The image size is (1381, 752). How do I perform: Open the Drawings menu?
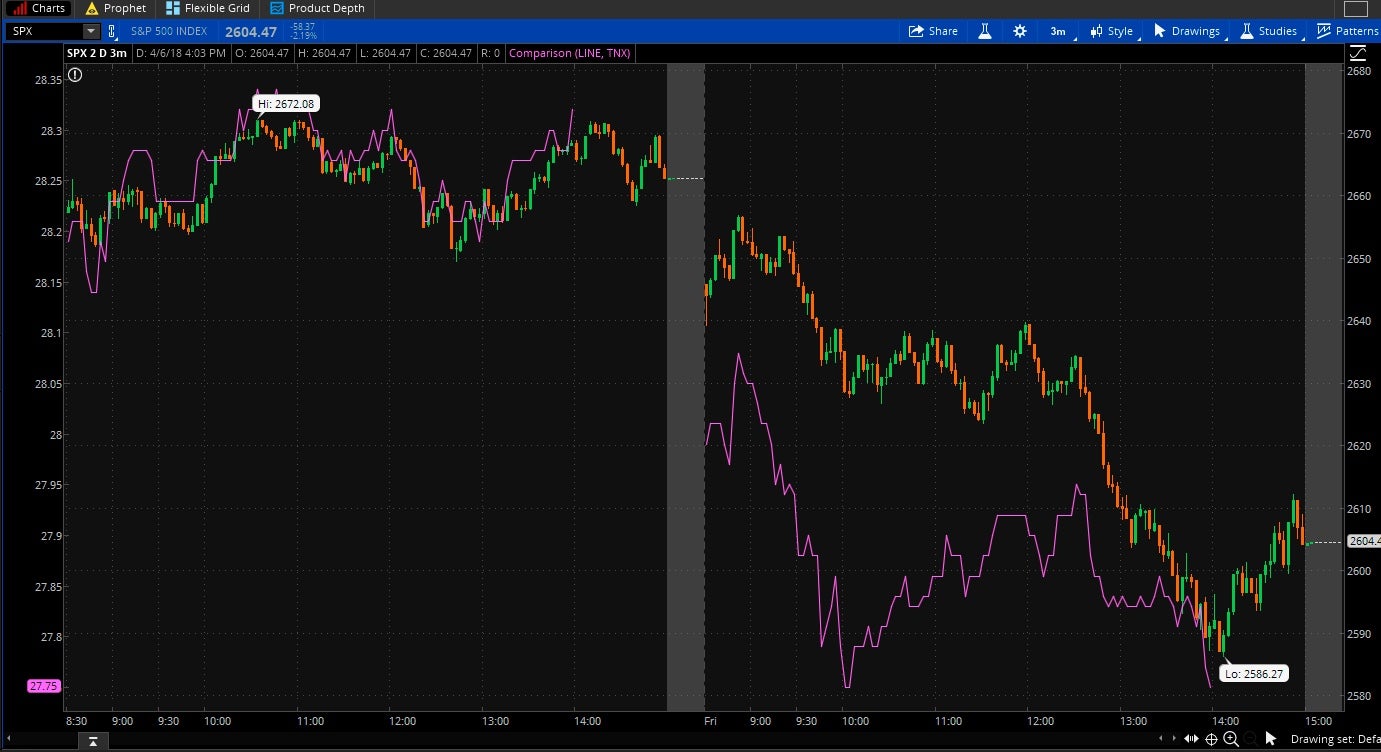click(x=1186, y=31)
